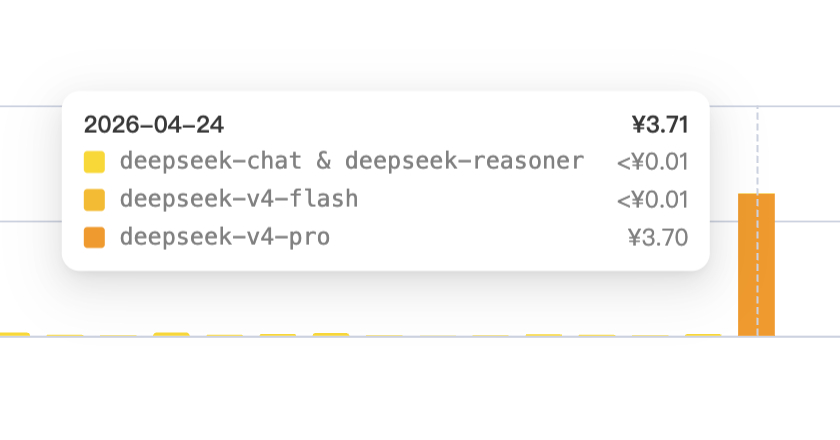Viewport: 840px width, 440px height.
Task: Click the <¥0.01 value beside deepseek-v4-flash
Action: coord(653,199)
